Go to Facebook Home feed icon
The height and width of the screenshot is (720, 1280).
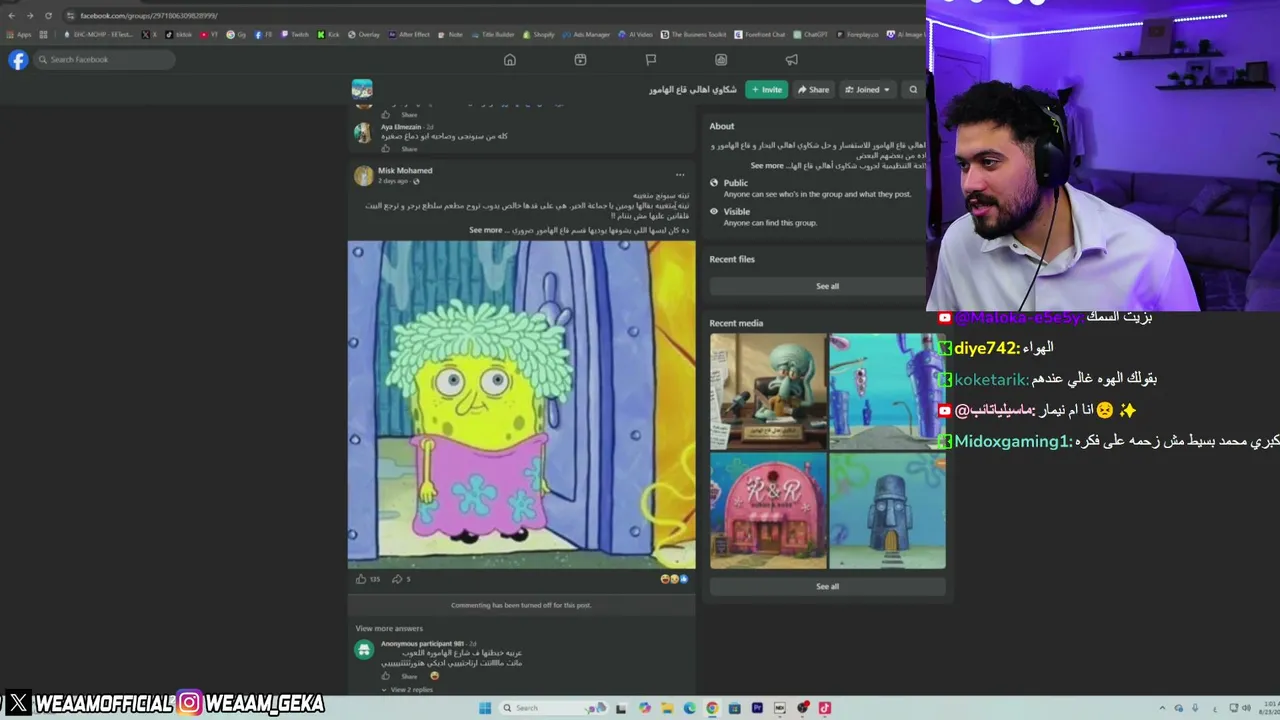[x=510, y=60]
